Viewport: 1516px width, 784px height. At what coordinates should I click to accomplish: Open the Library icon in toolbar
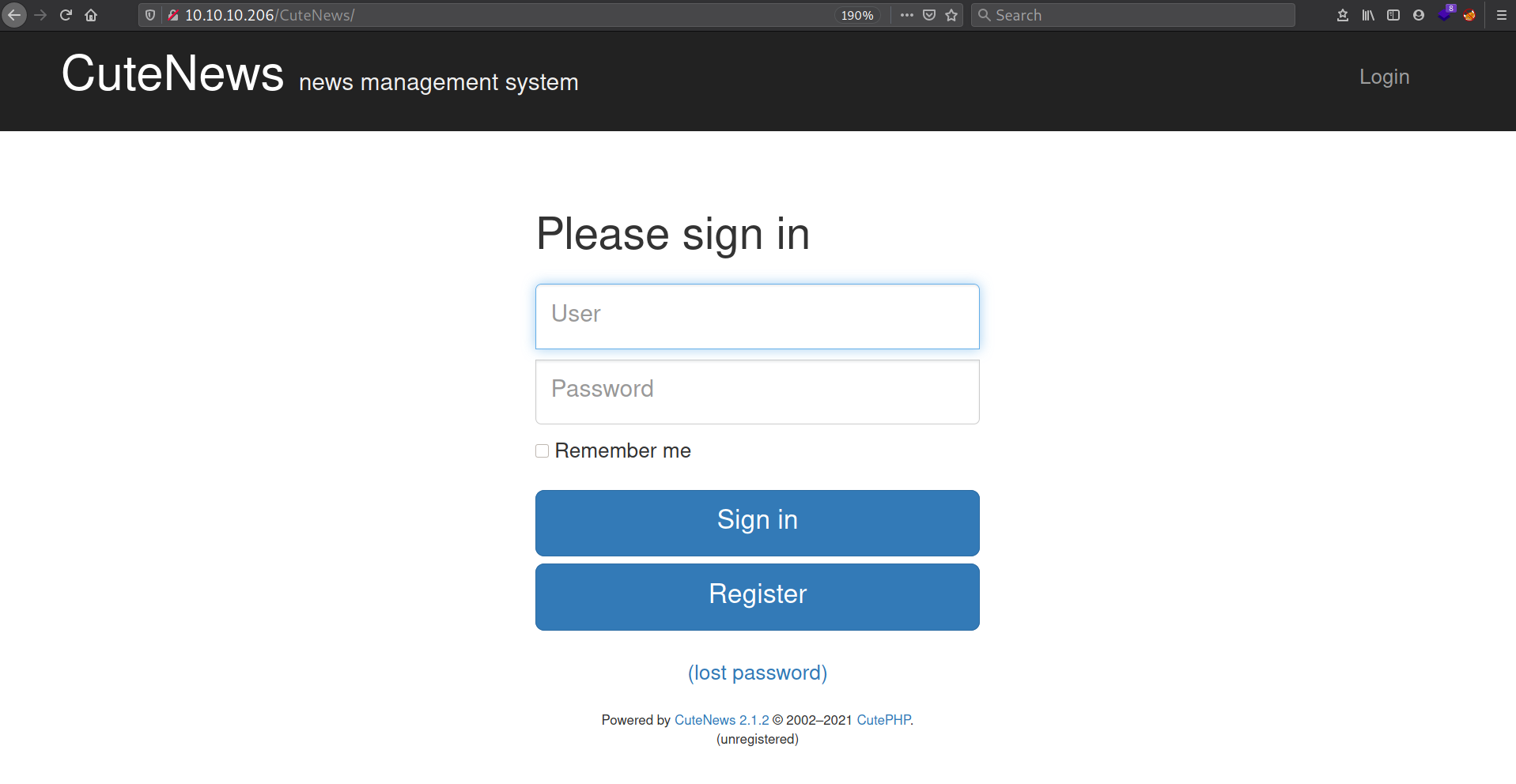pos(1368,15)
